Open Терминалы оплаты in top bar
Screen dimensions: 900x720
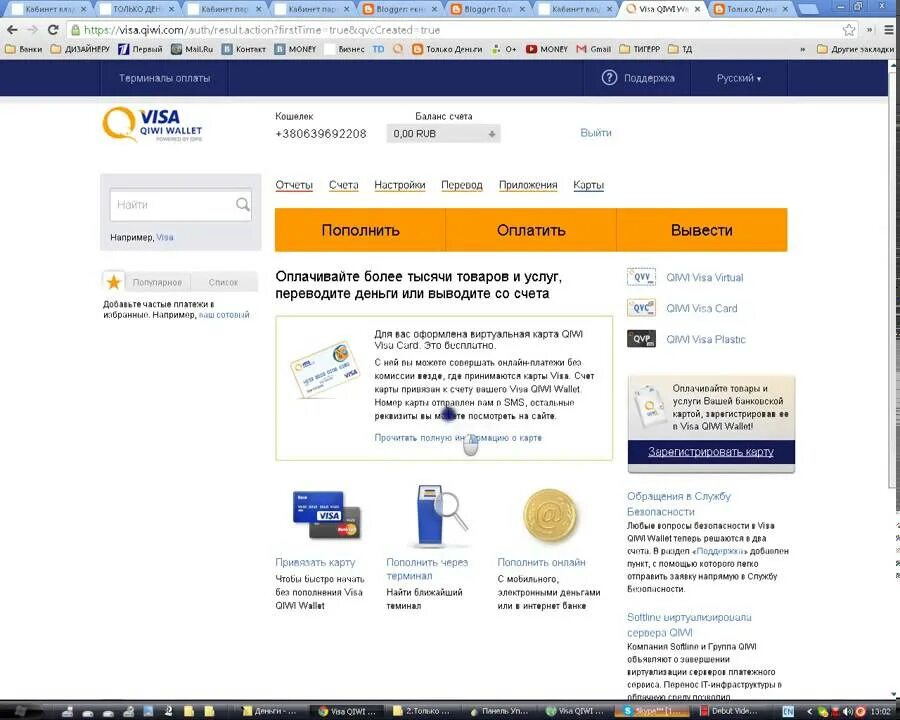(x=164, y=78)
